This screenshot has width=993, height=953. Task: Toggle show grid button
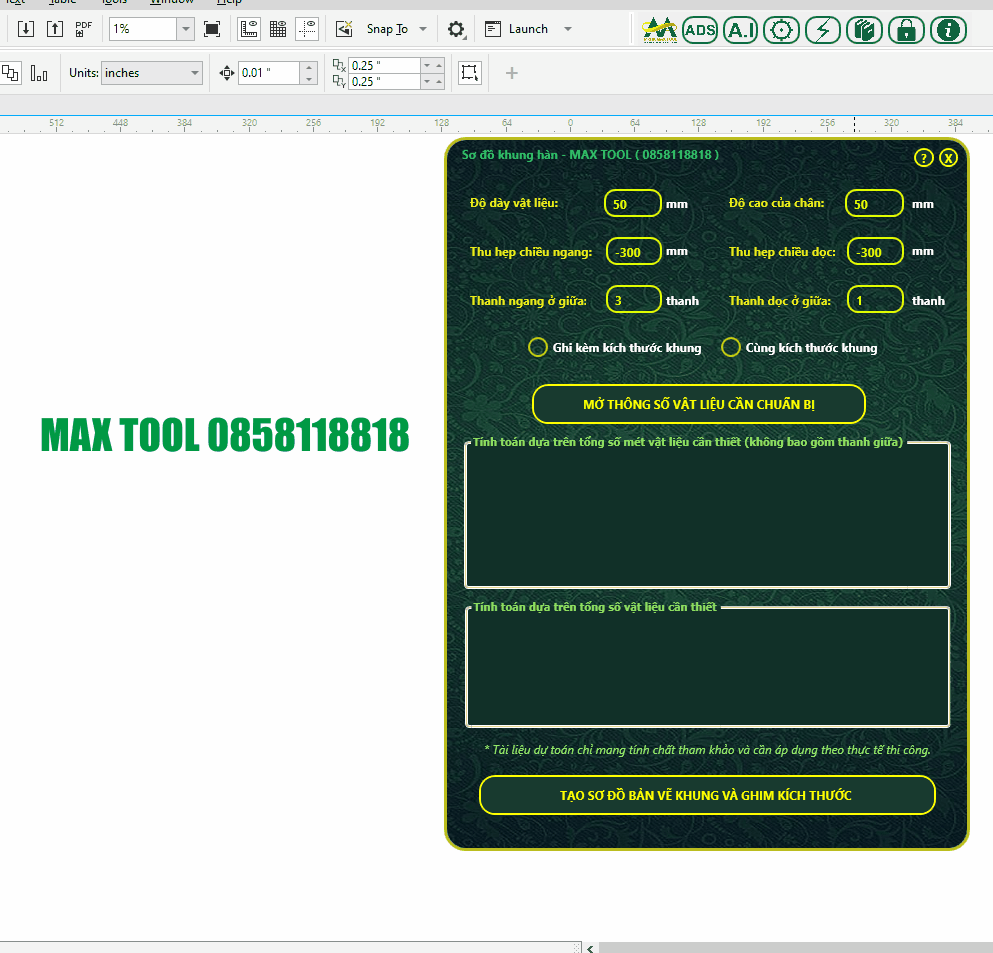pyautogui.click(x=278, y=29)
